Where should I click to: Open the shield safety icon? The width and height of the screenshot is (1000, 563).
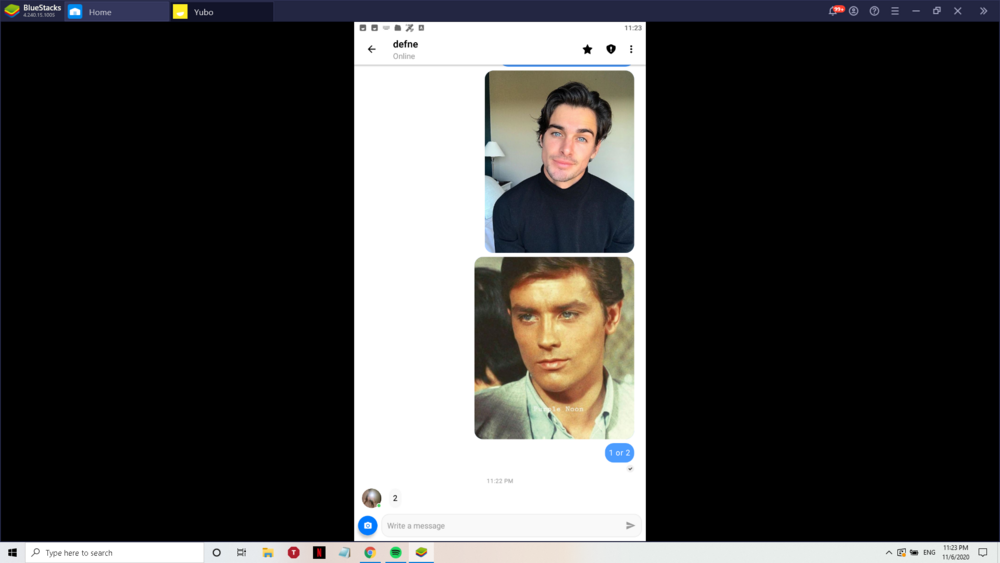tap(611, 49)
